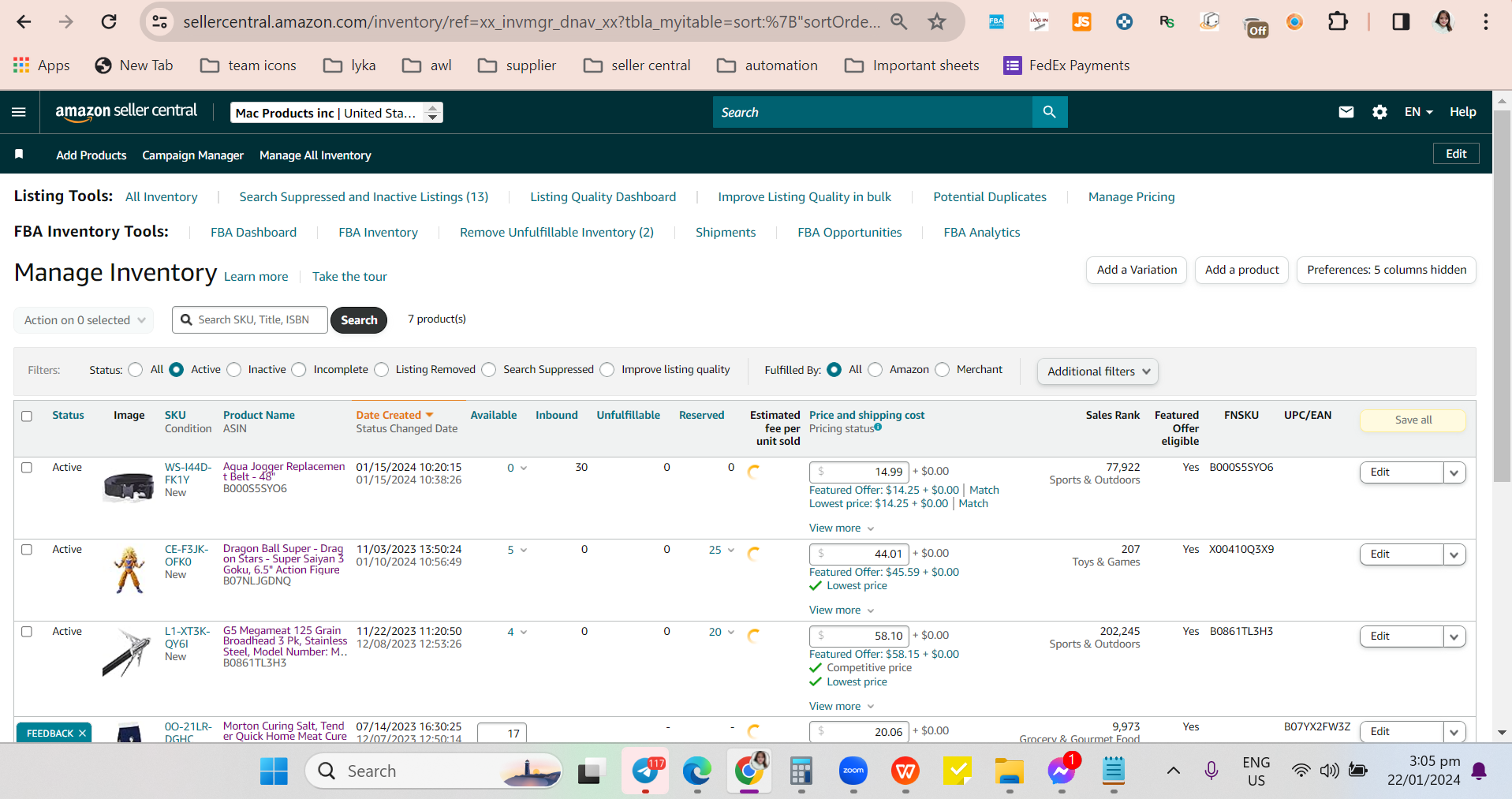The image size is (1512, 799).
Task: Open the messages envelope icon
Action: coord(1346,112)
